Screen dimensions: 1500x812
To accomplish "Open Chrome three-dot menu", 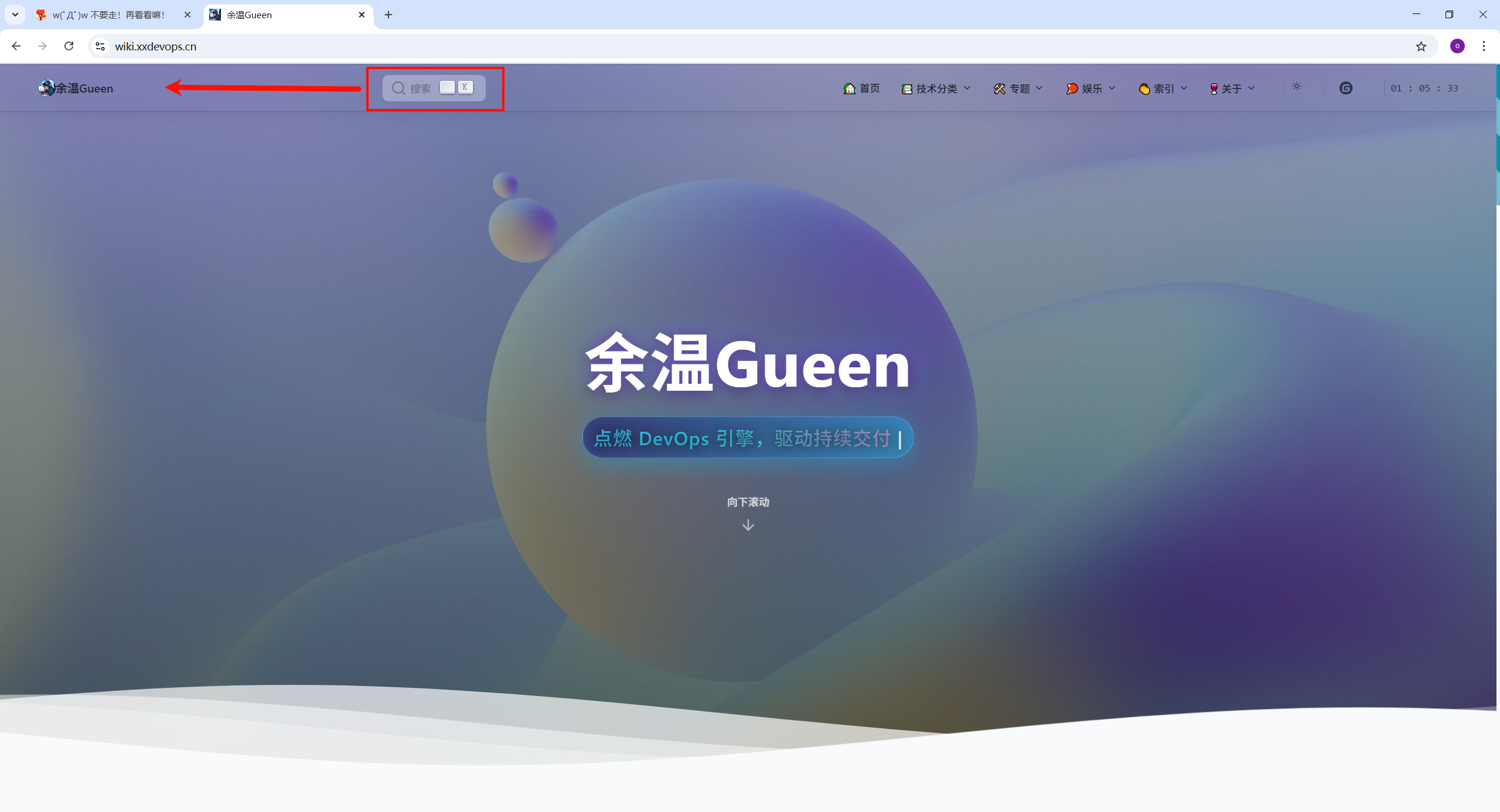I will point(1484,46).
